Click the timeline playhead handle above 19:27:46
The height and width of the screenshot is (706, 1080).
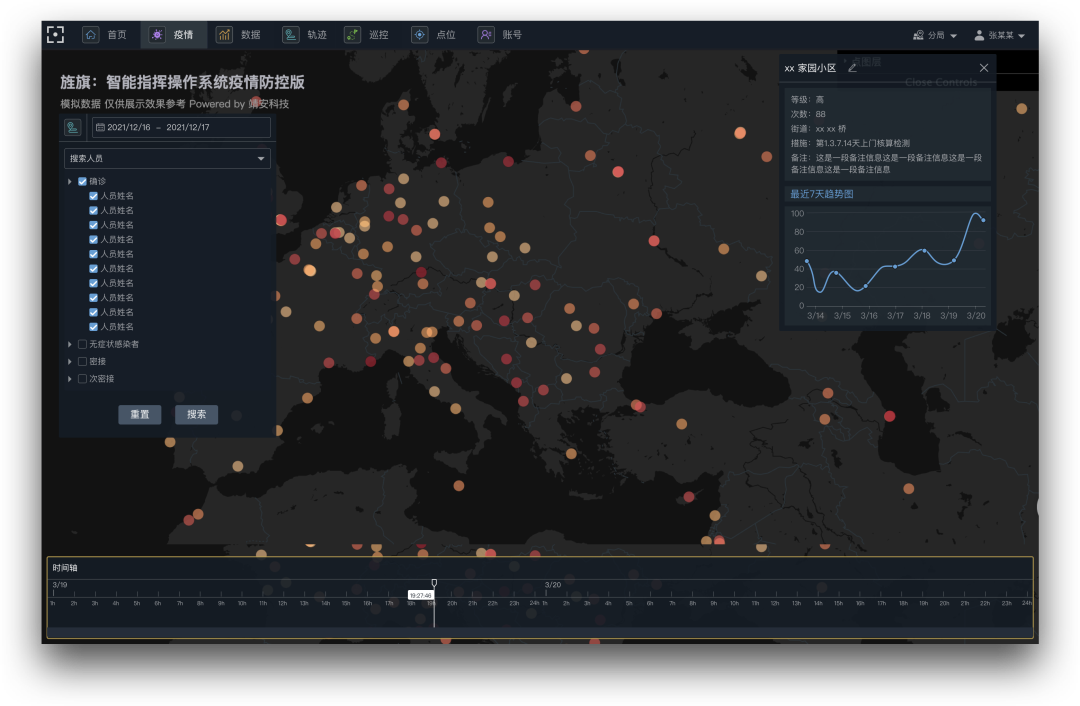tap(434, 583)
